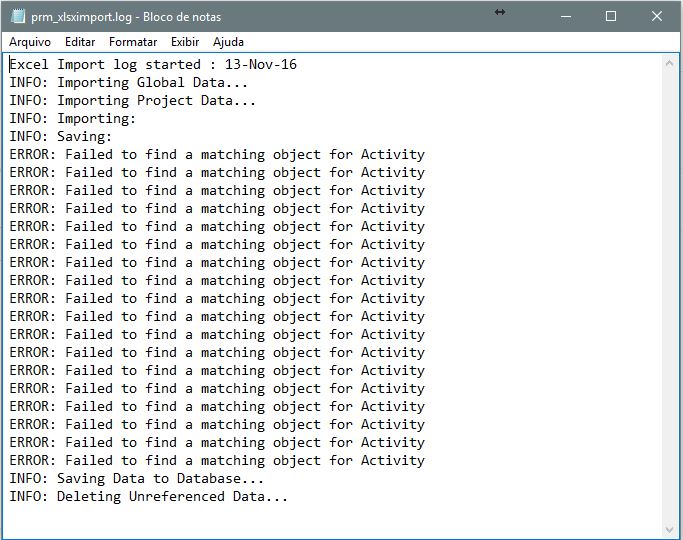Click the date 13-Nov-16 in the log

tap(260, 64)
